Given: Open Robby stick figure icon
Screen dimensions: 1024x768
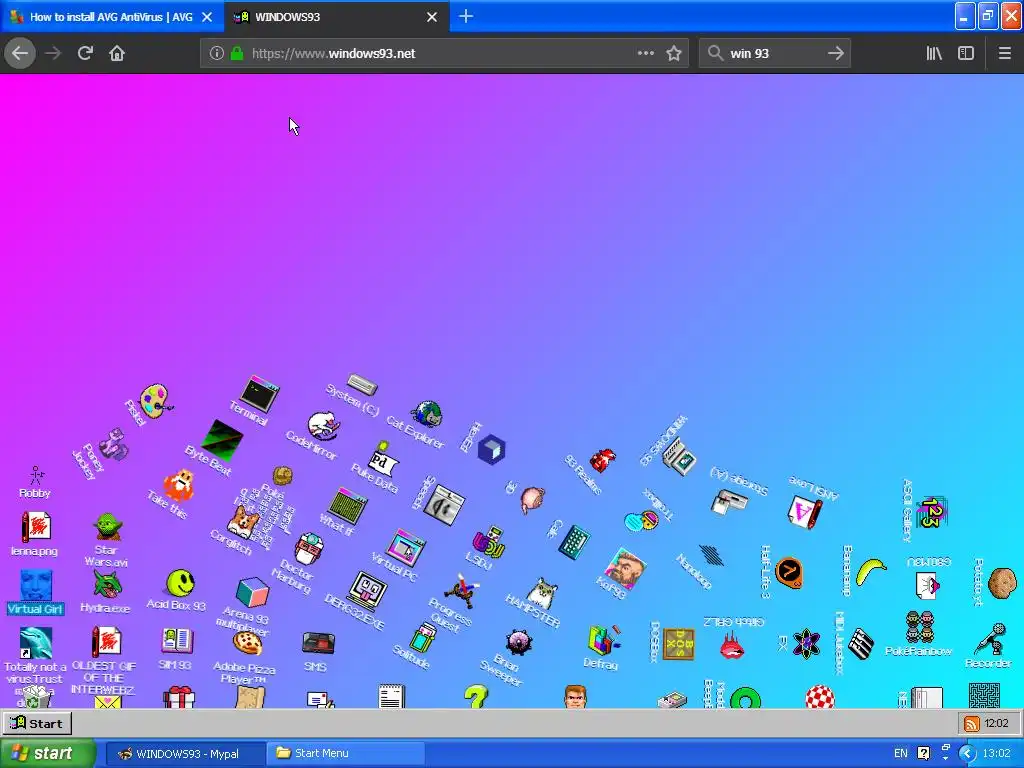Looking at the screenshot, I should coord(36,476).
